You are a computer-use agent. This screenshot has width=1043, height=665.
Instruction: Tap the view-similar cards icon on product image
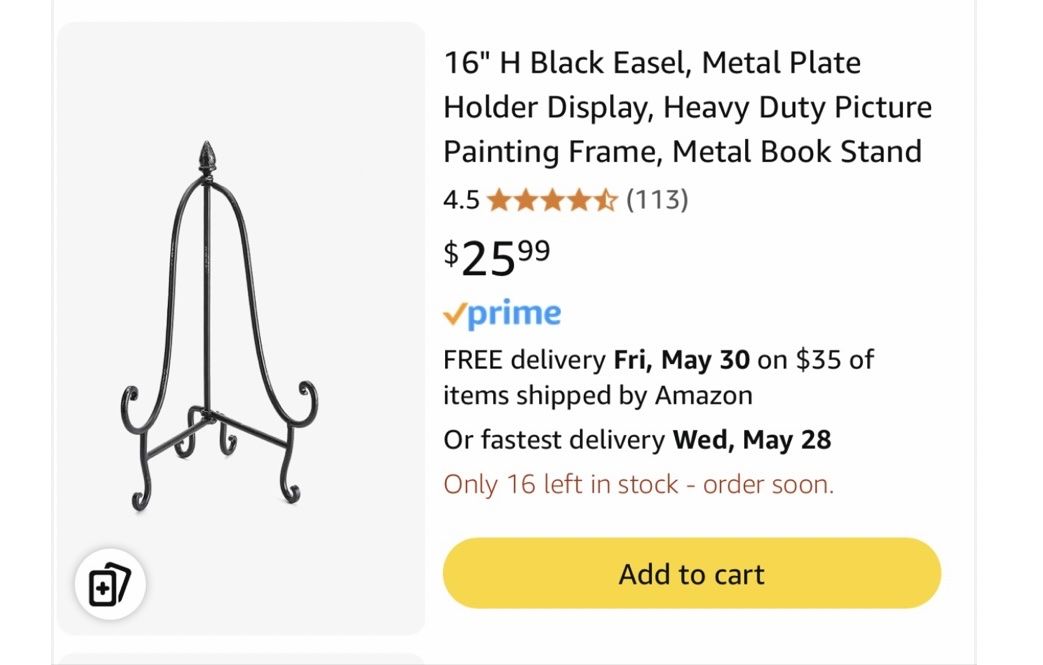[x=110, y=585]
